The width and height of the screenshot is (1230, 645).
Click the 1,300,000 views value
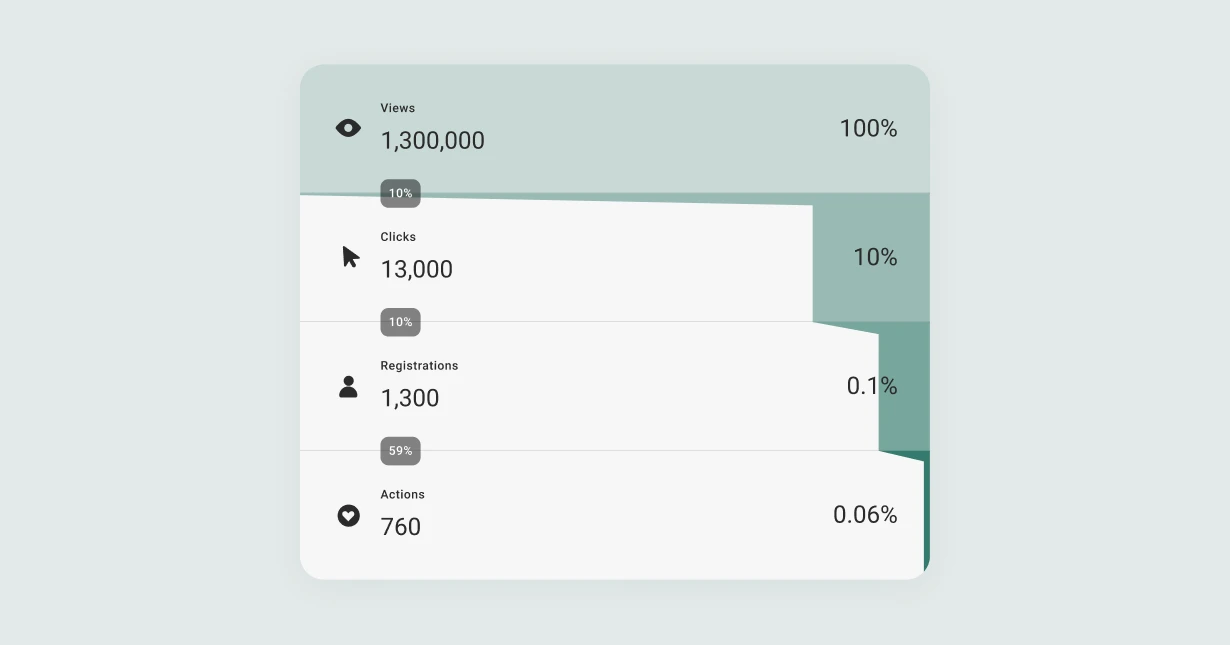(x=432, y=141)
